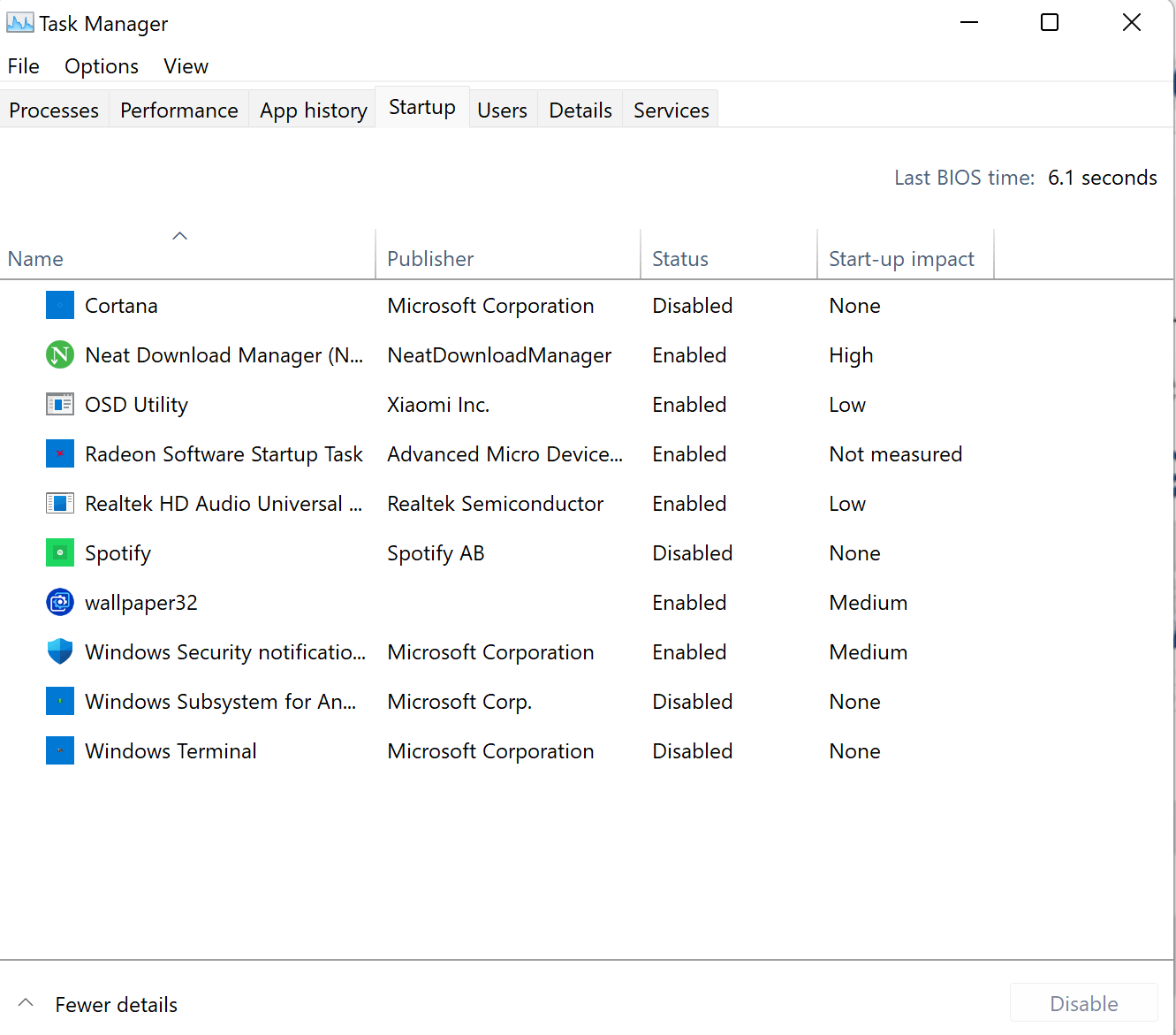Click the wallpaper32 round icon
The image size is (1176, 1035).
(60, 603)
